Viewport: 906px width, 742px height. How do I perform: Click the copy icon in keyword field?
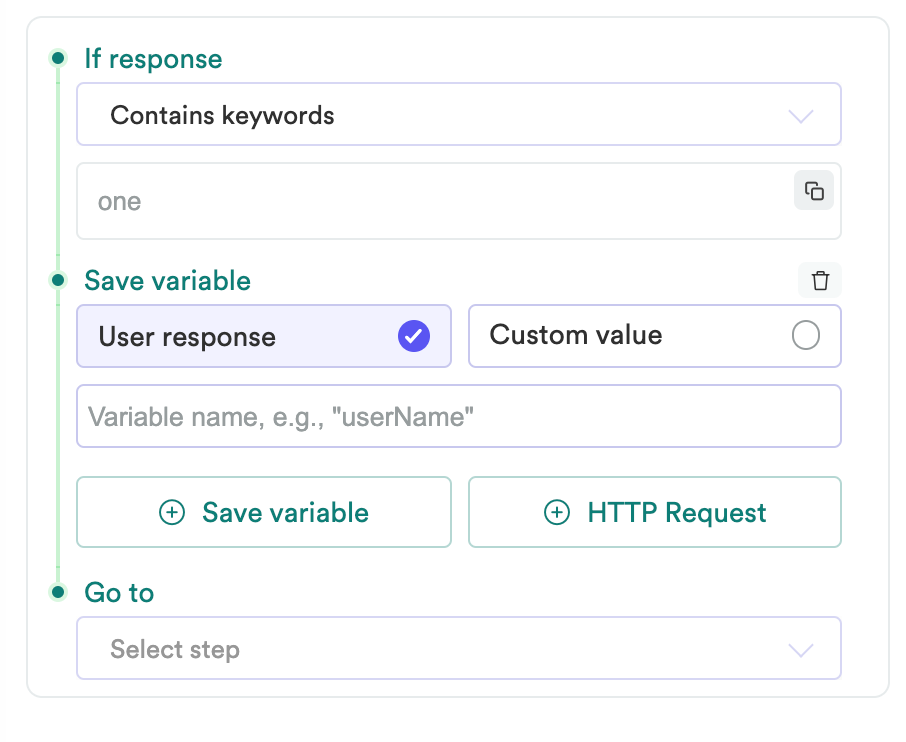click(x=814, y=190)
